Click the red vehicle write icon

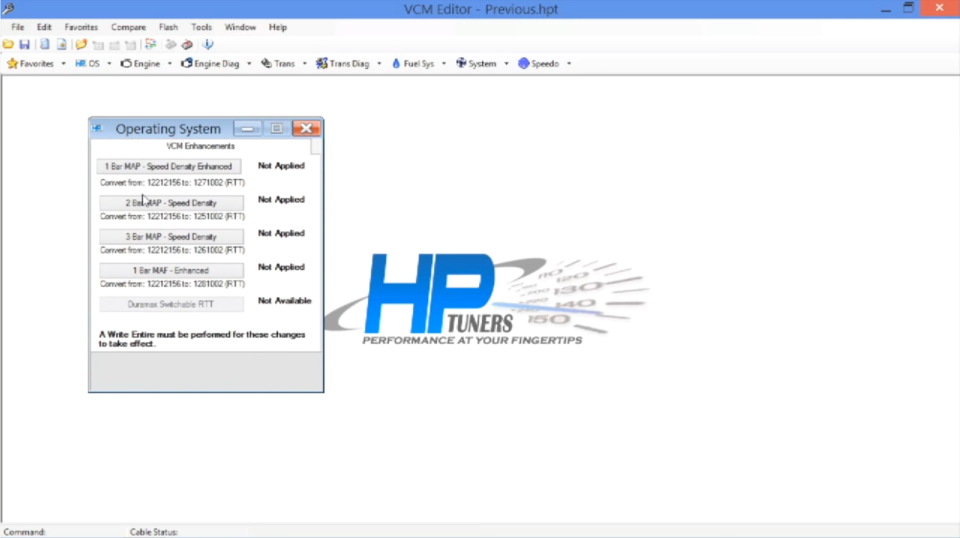click(187, 44)
